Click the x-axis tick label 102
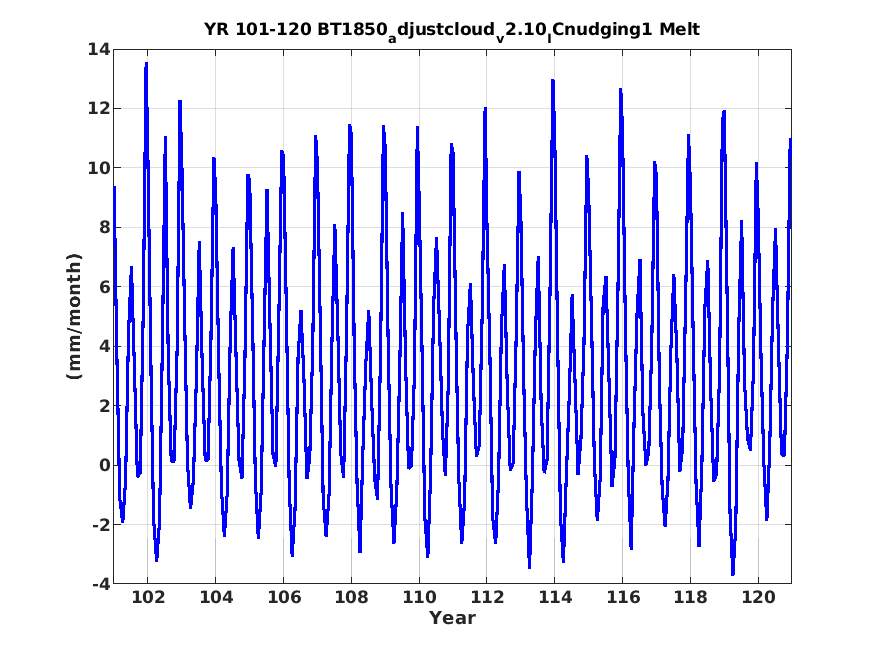Screen dimensions: 875x656 [x=148, y=597]
